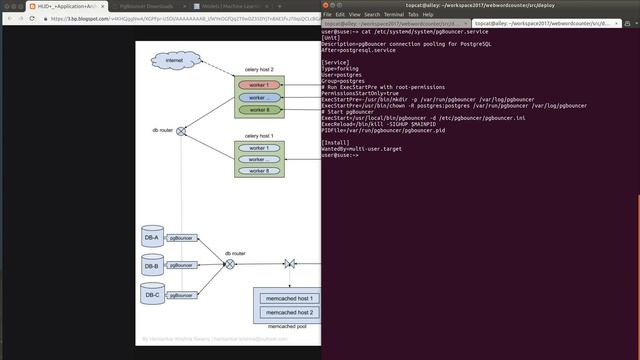Open the terminal Tabs menu

coord(413,14)
